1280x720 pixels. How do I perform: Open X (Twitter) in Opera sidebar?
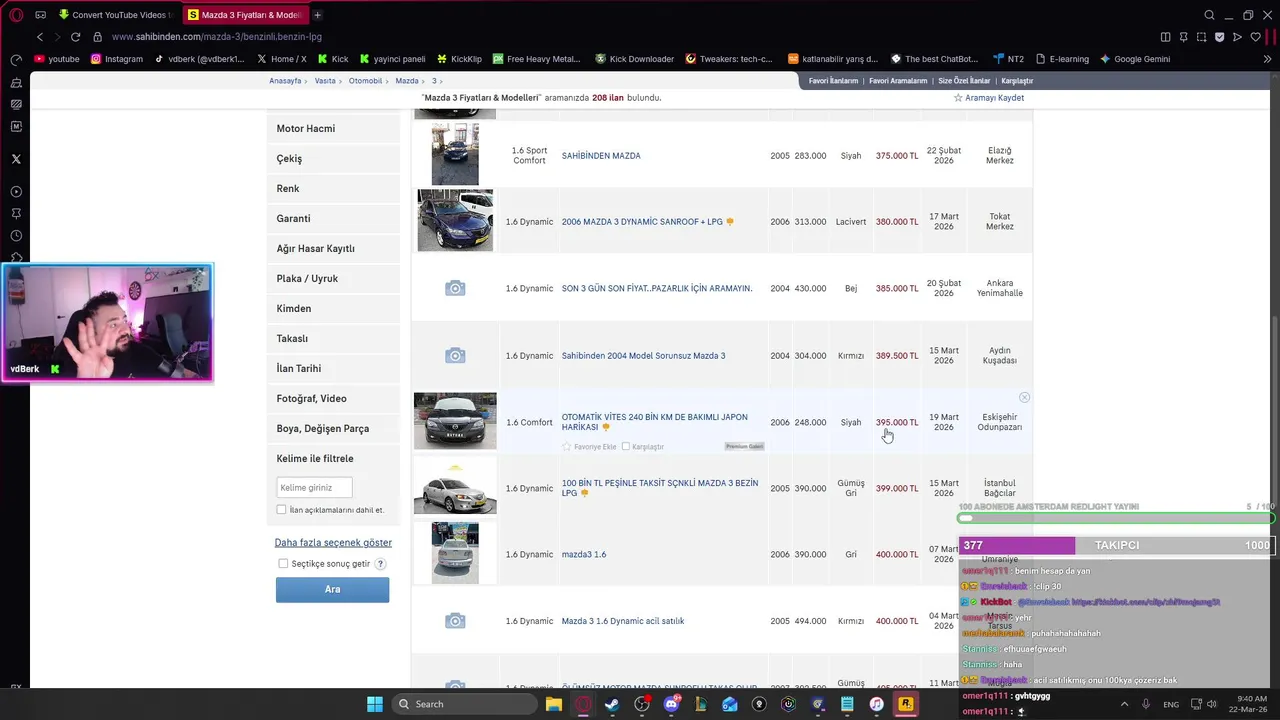(x=16, y=159)
